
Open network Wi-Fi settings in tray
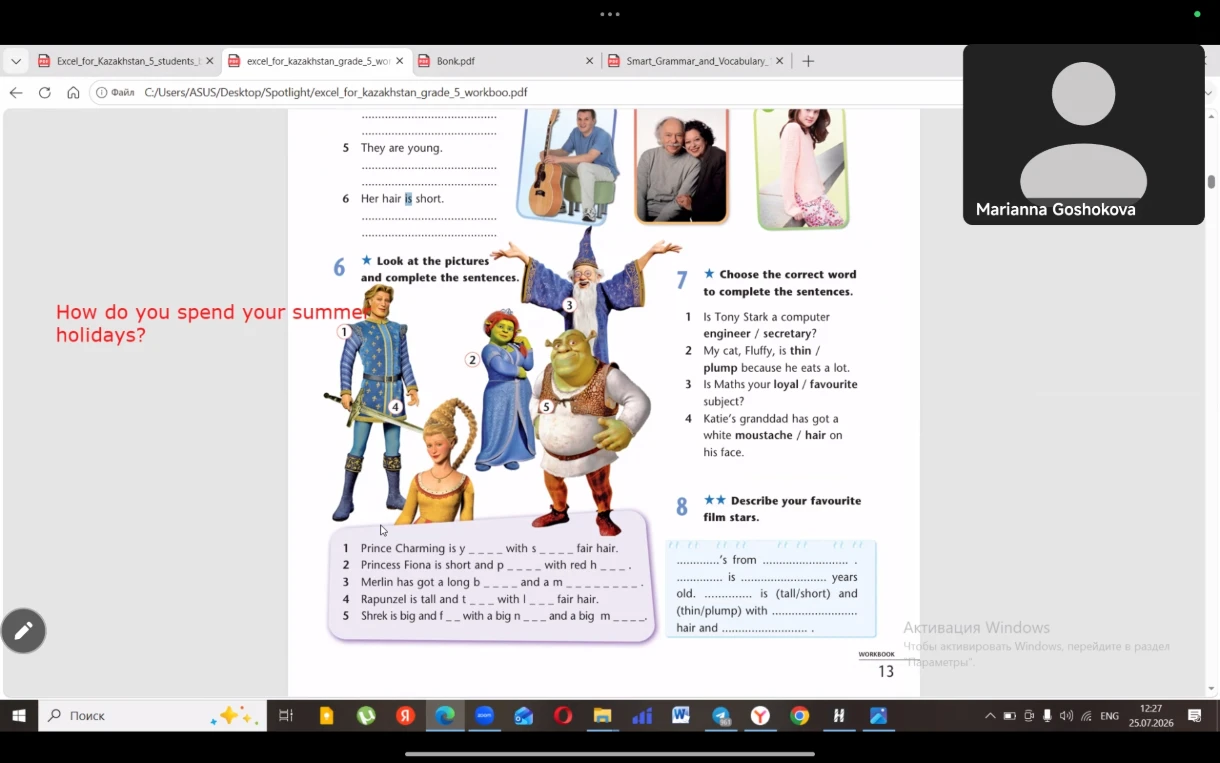pos(1086,716)
